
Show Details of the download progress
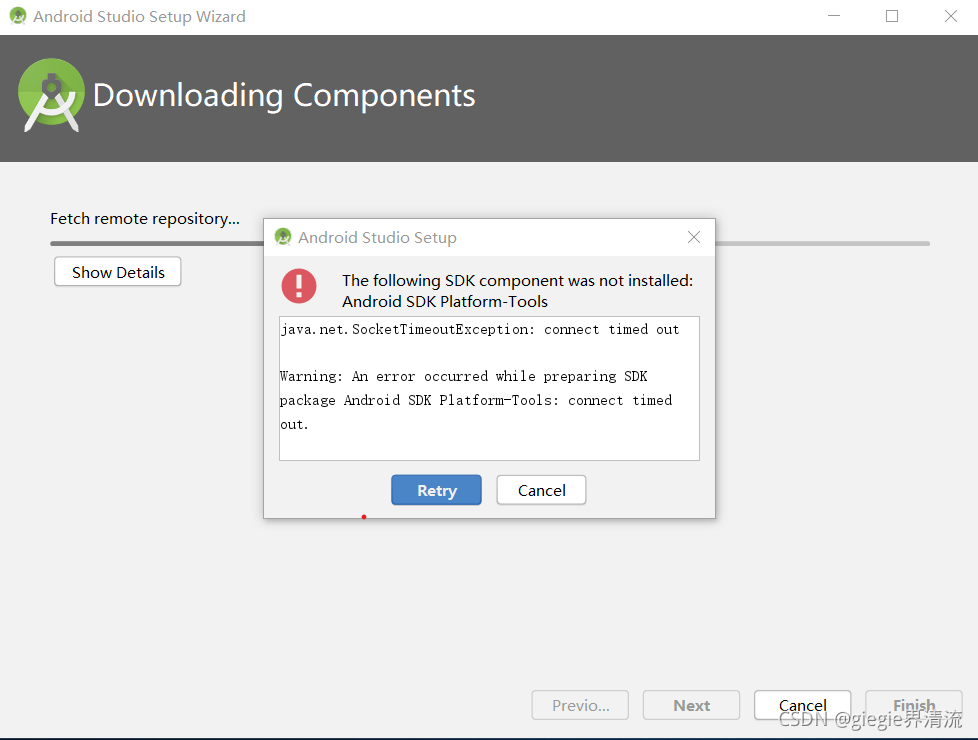click(118, 272)
